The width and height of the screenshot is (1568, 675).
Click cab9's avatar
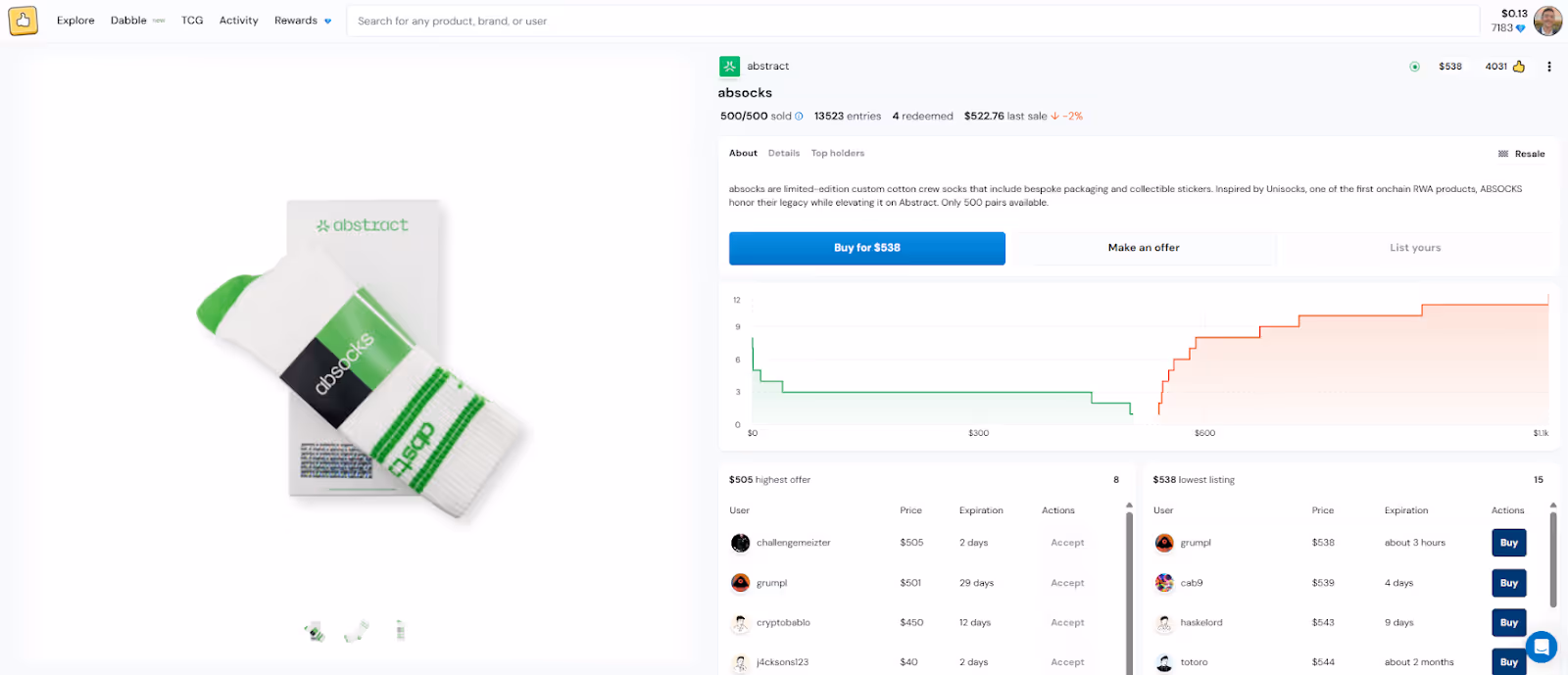tap(1164, 583)
